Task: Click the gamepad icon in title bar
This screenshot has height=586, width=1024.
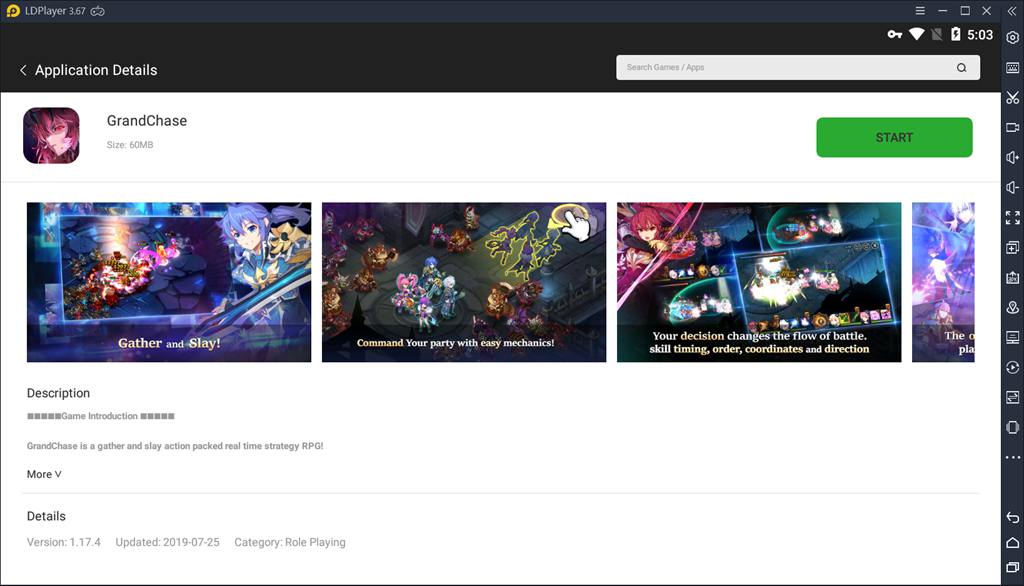Action: (97, 11)
